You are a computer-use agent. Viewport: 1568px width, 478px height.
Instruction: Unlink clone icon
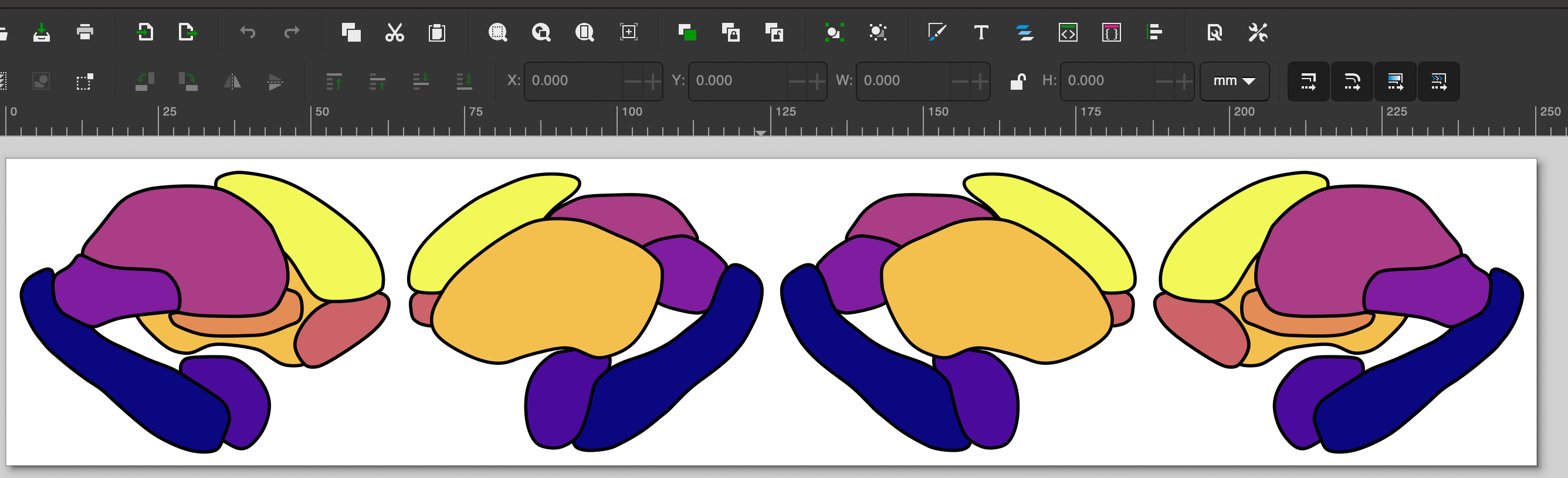(774, 32)
